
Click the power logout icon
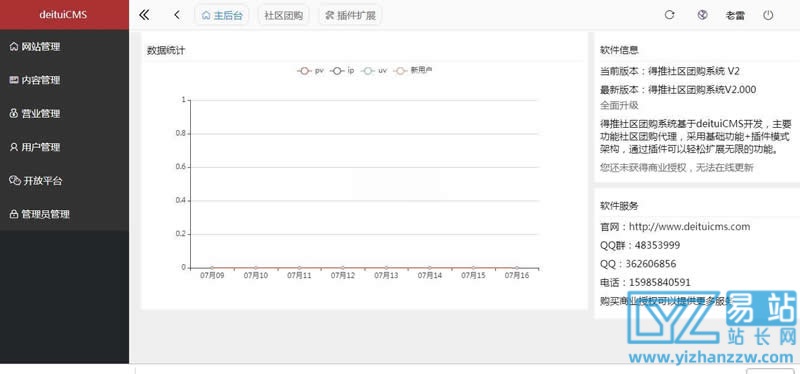click(x=768, y=15)
